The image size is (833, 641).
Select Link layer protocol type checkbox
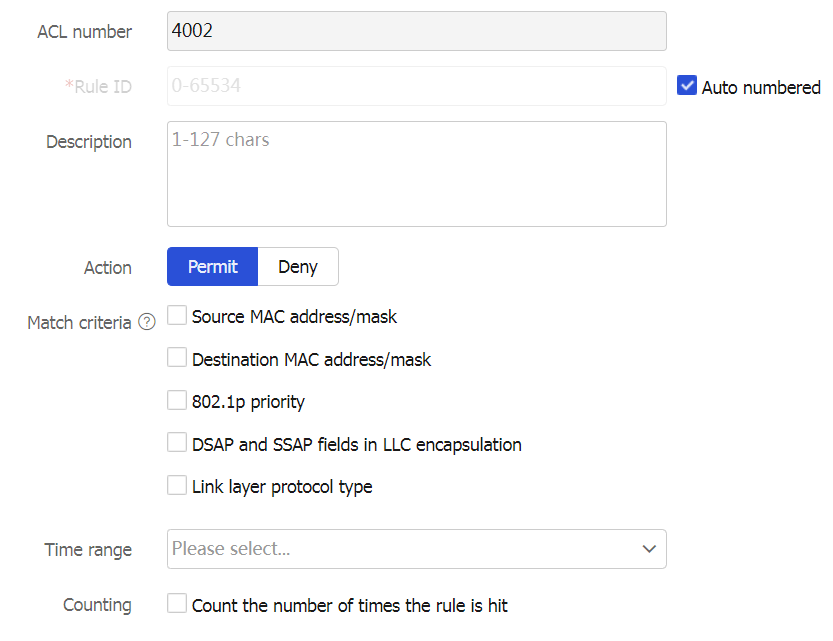177,486
